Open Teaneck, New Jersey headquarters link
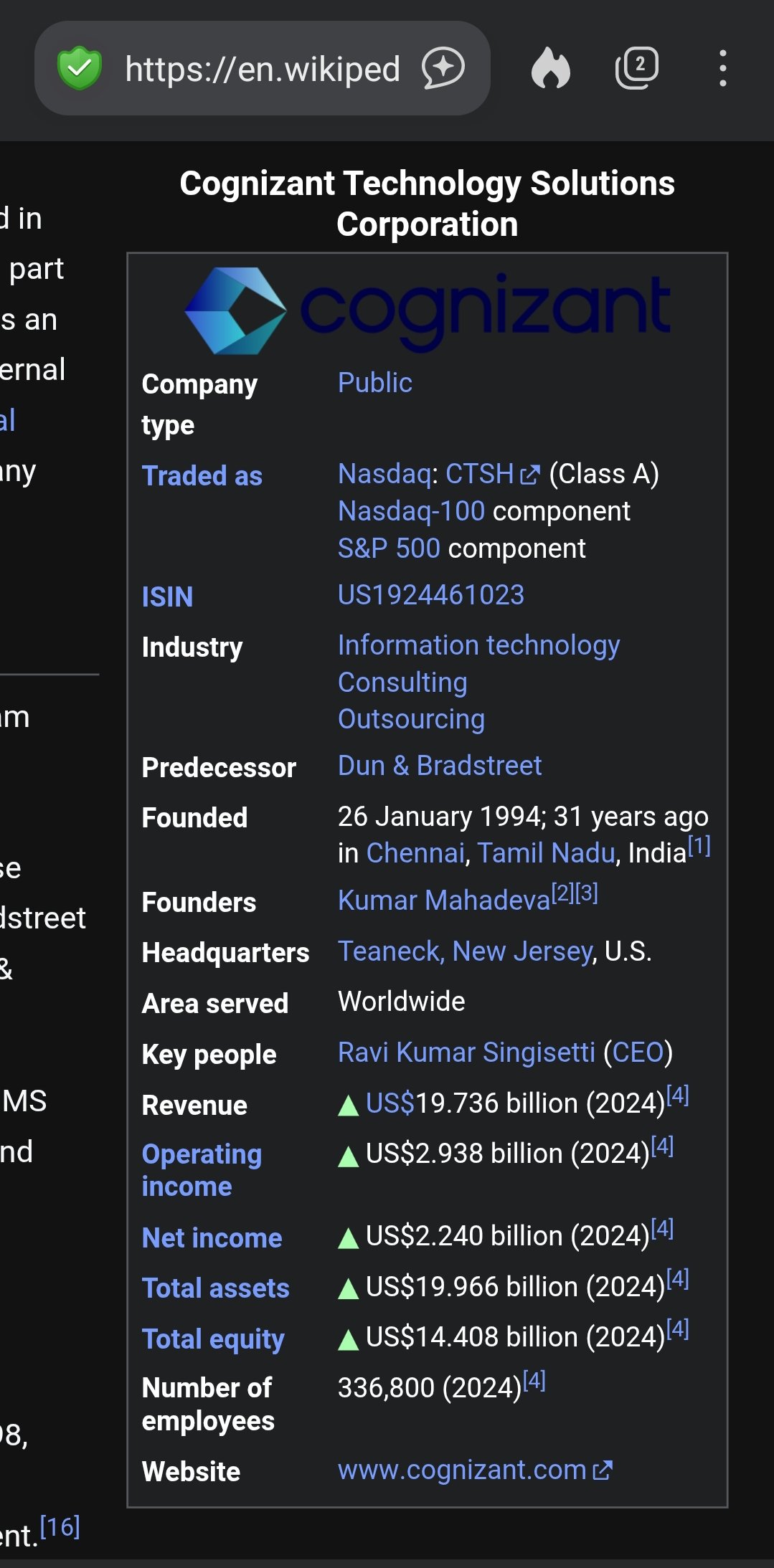The height and width of the screenshot is (1568, 774). [466, 951]
